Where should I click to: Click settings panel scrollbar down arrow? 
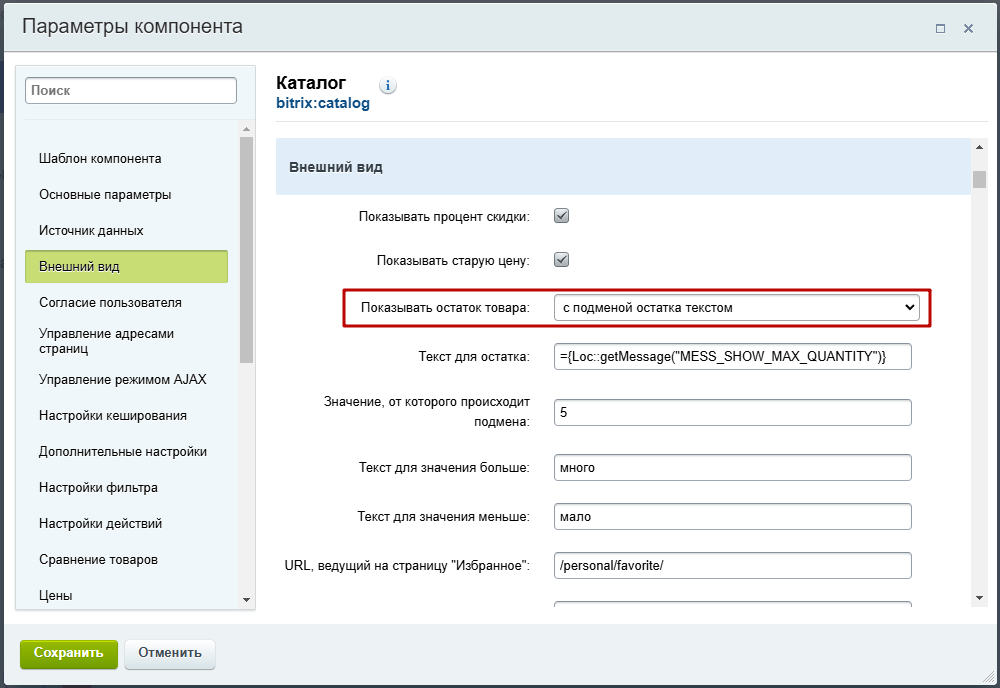(x=980, y=598)
